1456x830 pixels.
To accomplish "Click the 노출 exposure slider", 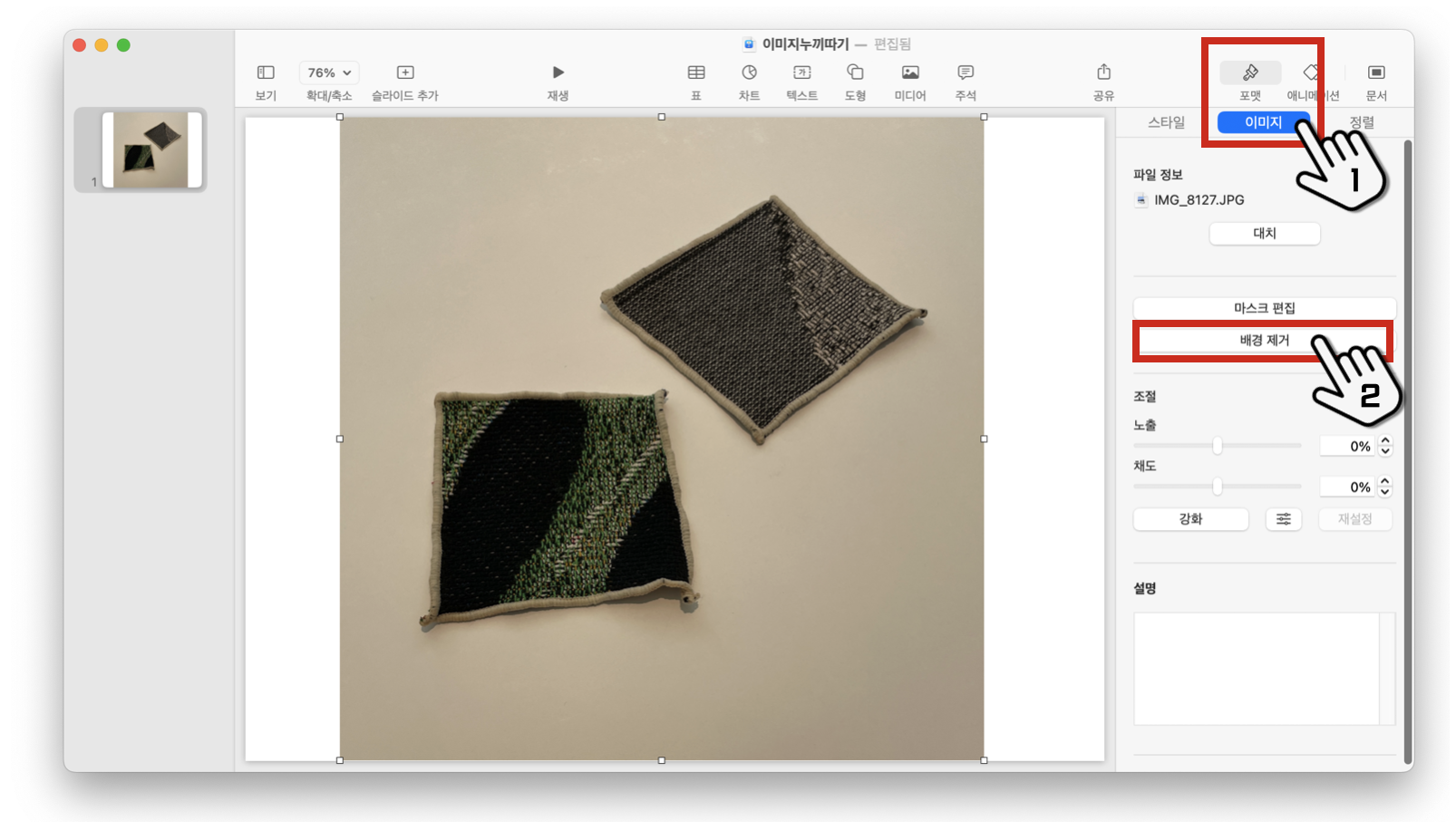I will pos(1217,446).
